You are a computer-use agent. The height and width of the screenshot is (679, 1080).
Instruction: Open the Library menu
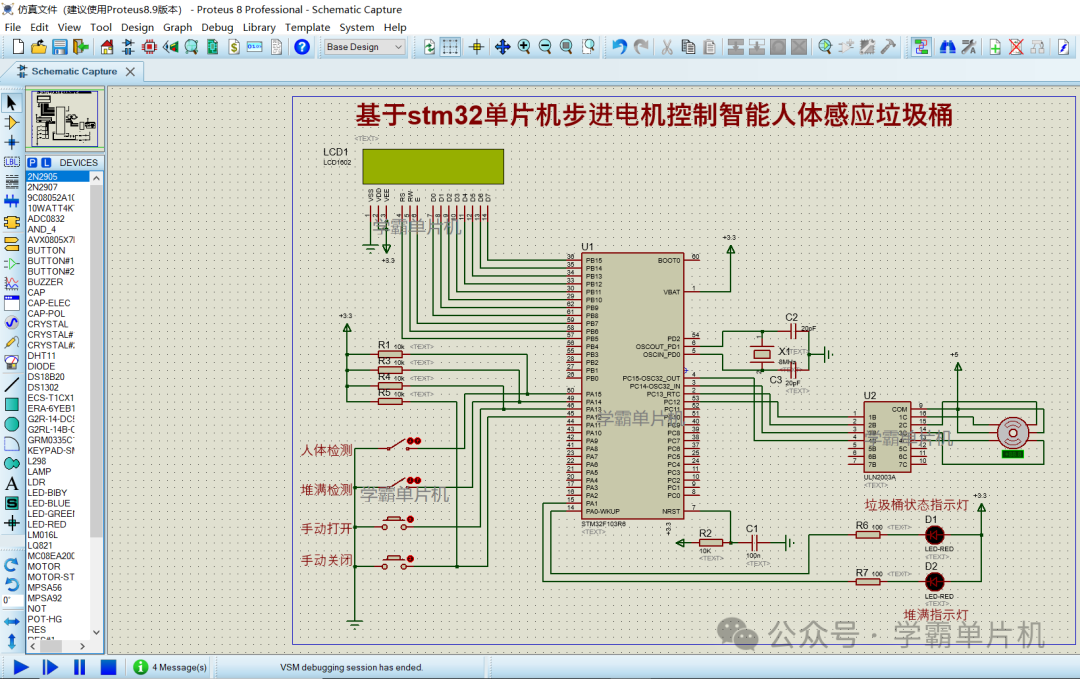click(x=259, y=28)
